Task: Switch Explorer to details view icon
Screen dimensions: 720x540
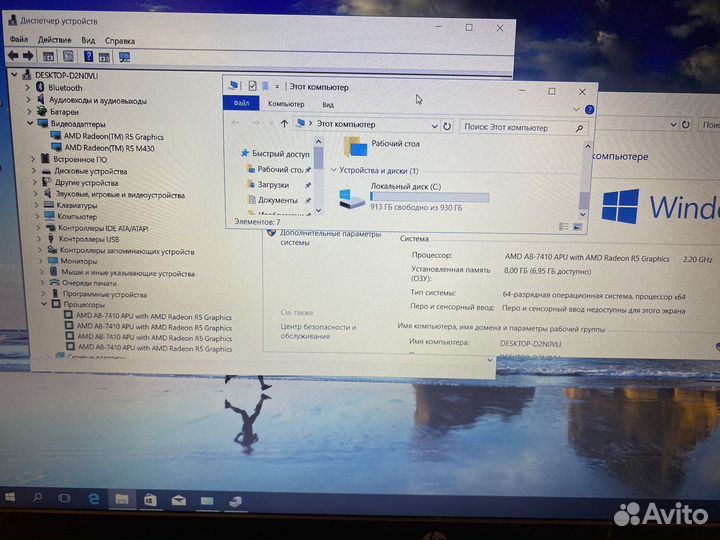Action: (x=563, y=226)
